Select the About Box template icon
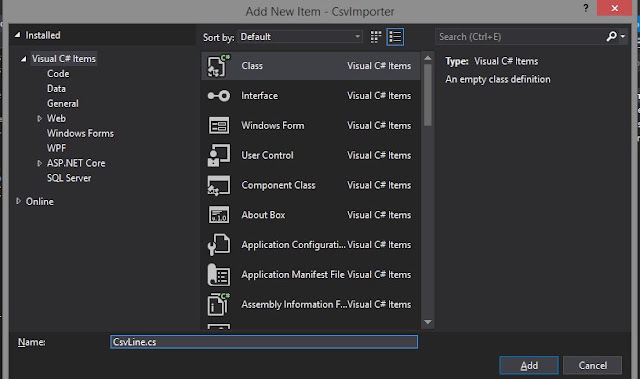Image resolution: width=640 pixels, height=379 pixels. (219, 215)
